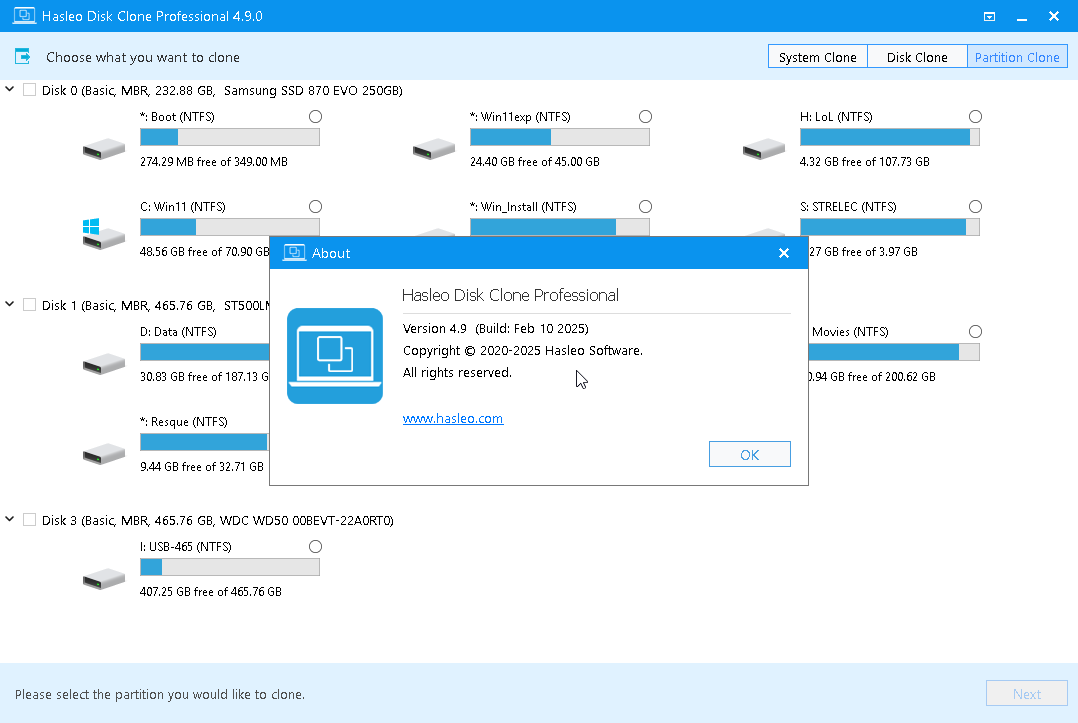This screenshot has width=1078, height=723.
Task: Check the Disk 3 checkbox
Action: click(30, 520)
